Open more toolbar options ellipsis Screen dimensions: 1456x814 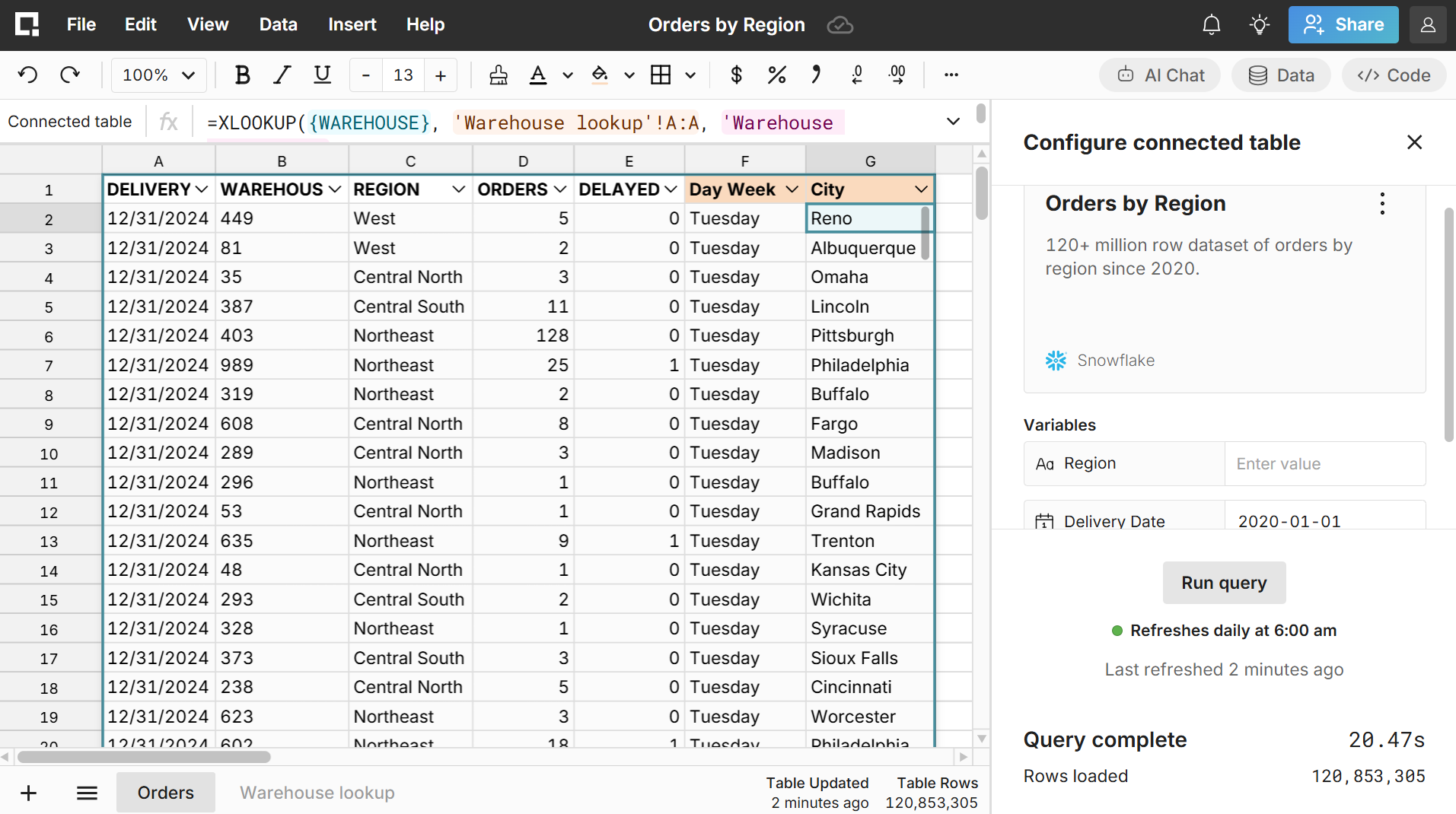click(951, 75)
